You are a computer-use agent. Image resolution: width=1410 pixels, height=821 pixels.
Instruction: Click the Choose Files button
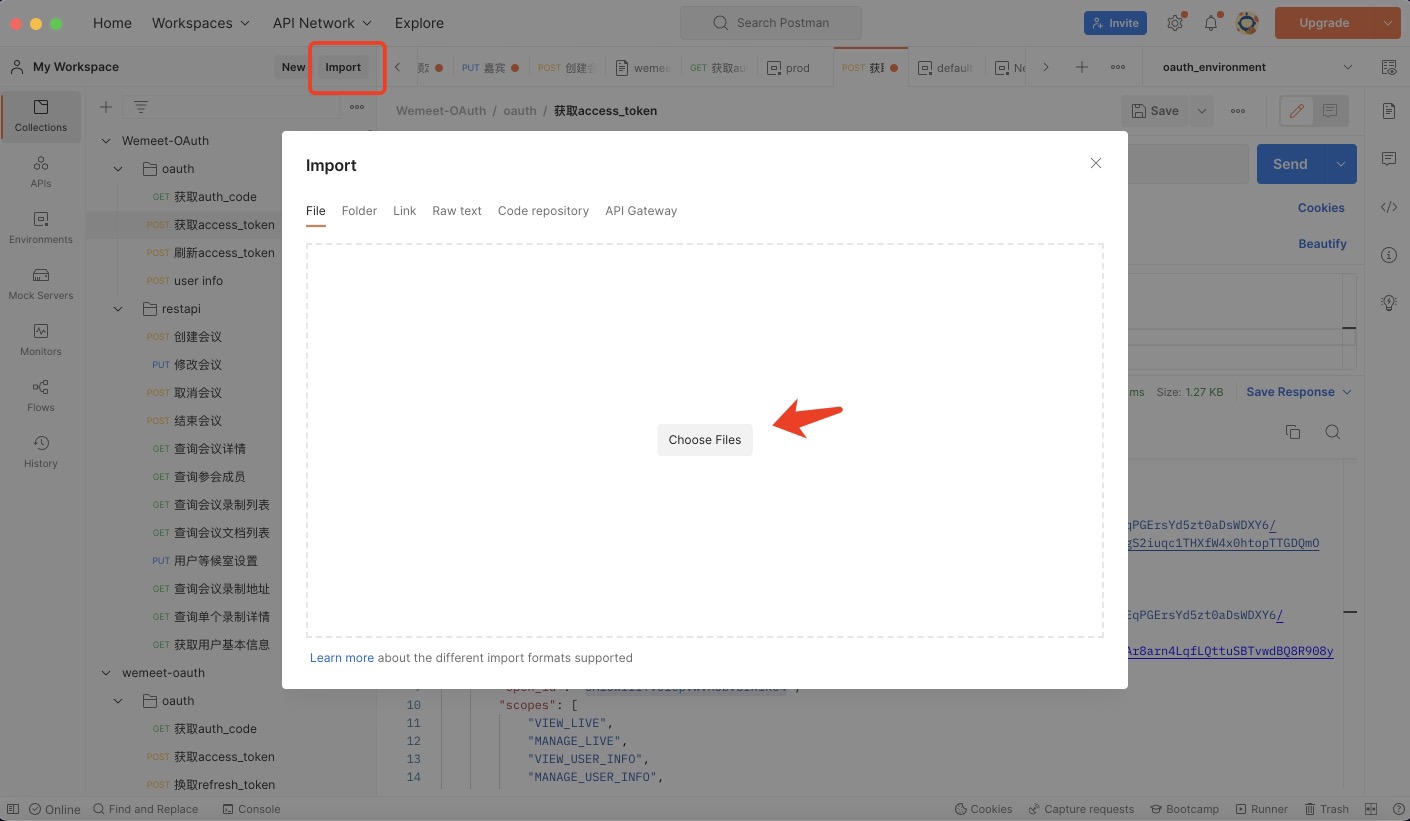(x=705, y=440)
